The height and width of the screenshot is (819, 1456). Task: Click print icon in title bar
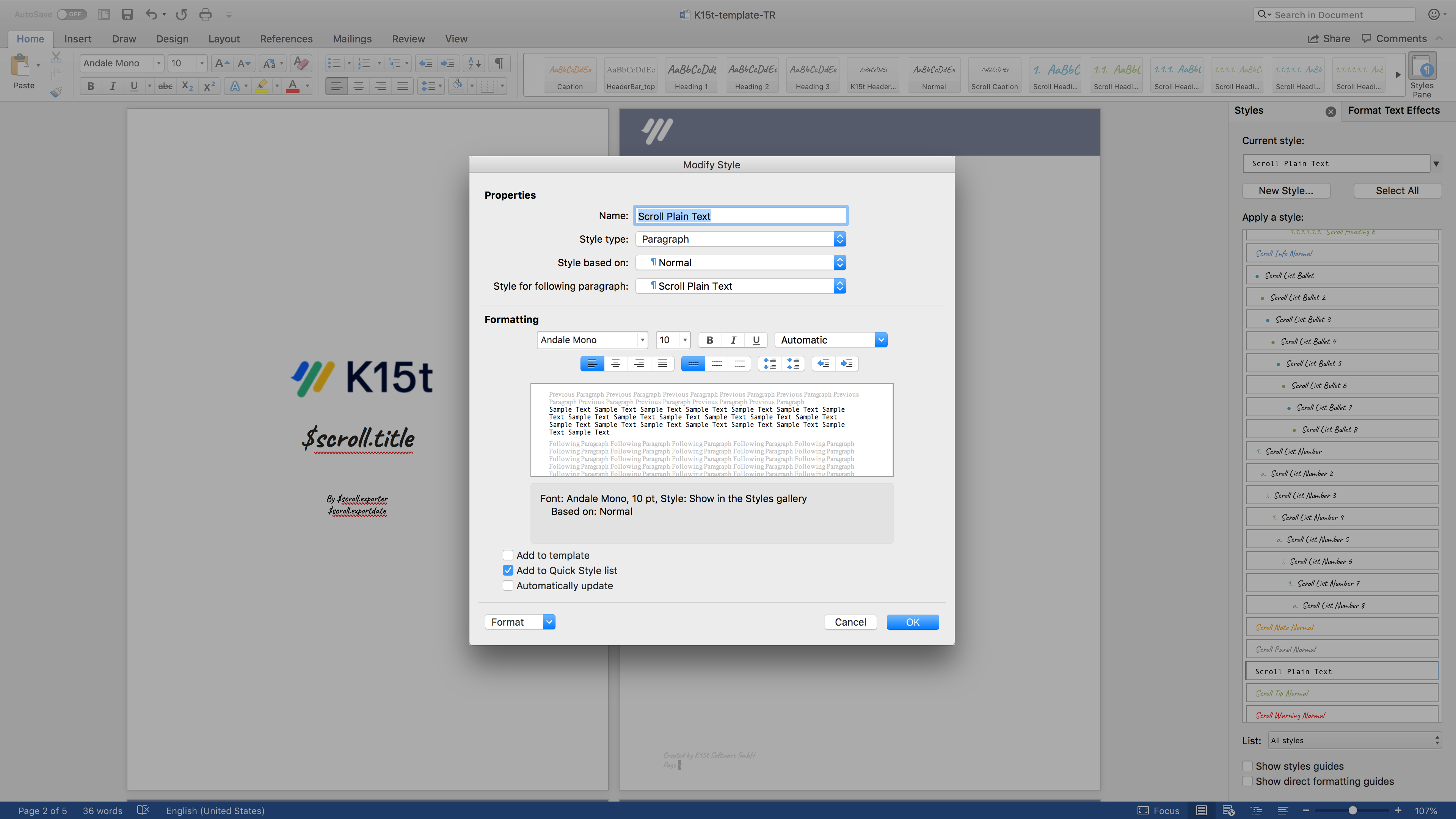pos(205,15)
